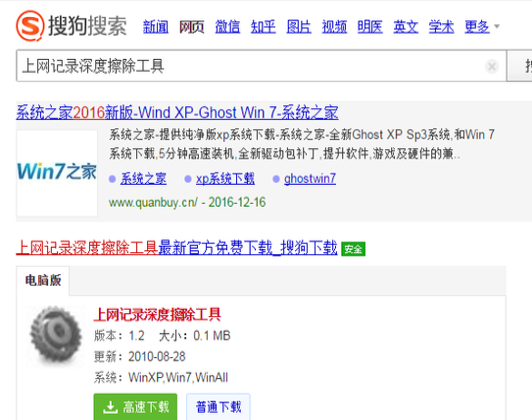
Task: Click the search submit button
Action: coord(519,66)
